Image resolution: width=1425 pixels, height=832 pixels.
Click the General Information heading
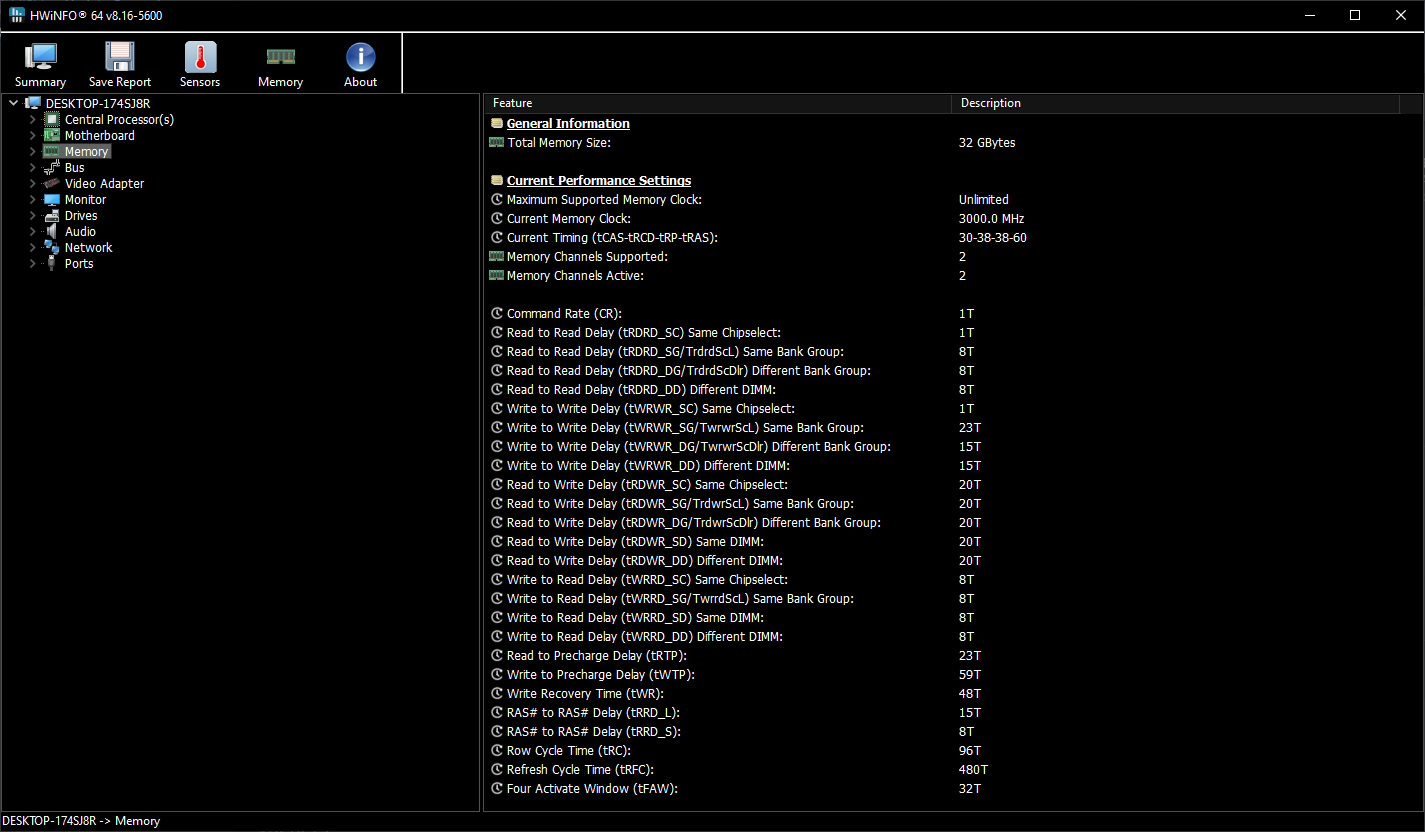pyautogui.click(x=568, y=124)
